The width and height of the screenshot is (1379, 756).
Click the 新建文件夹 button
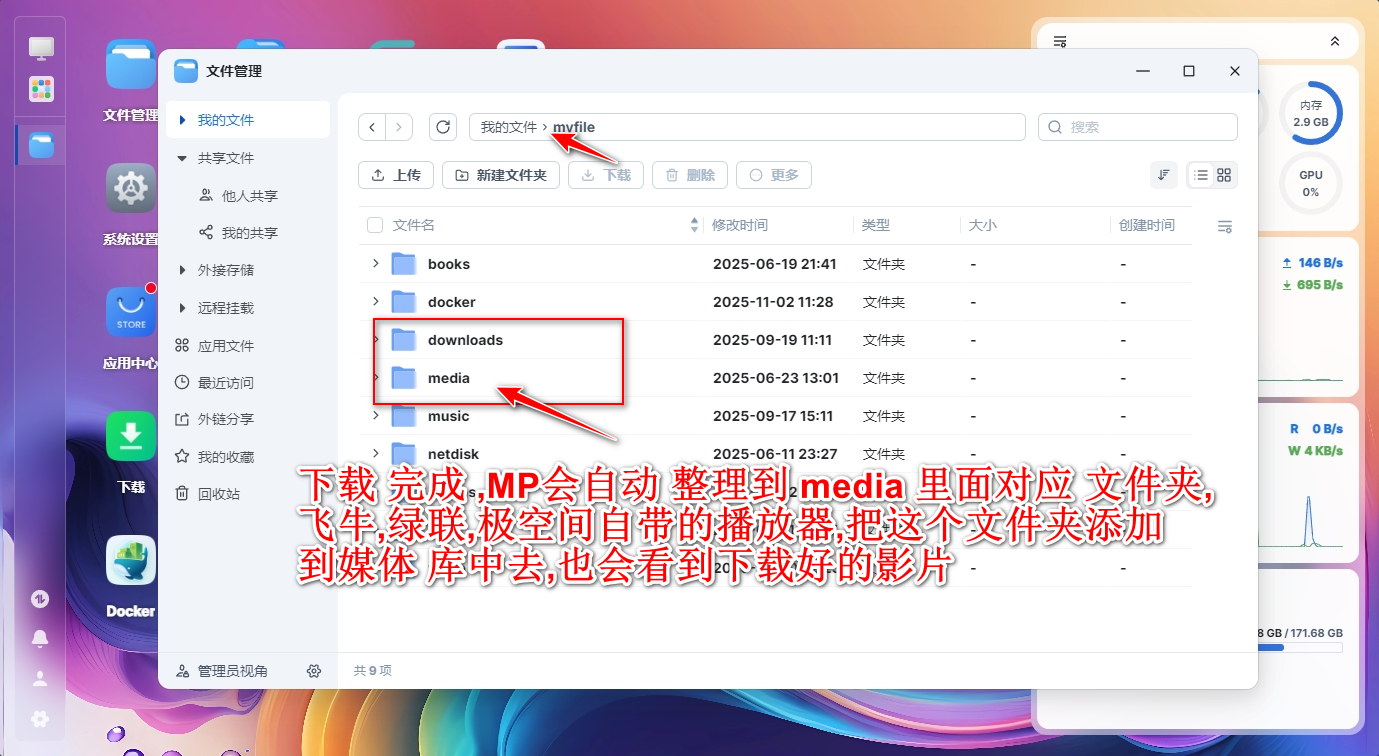pyautogui.click(x=500, y=175)
